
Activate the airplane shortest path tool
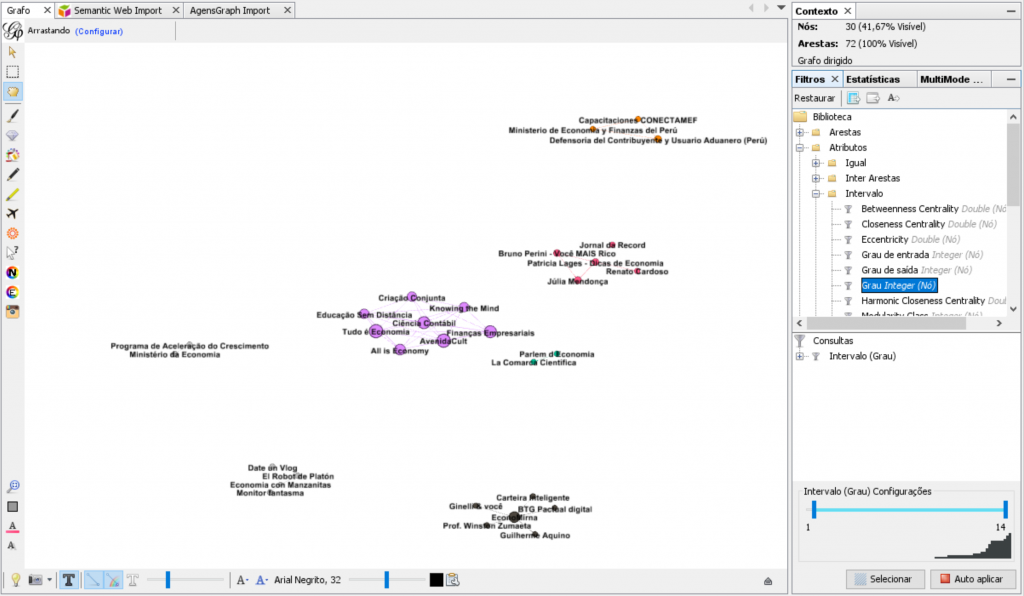coord(13,213)
